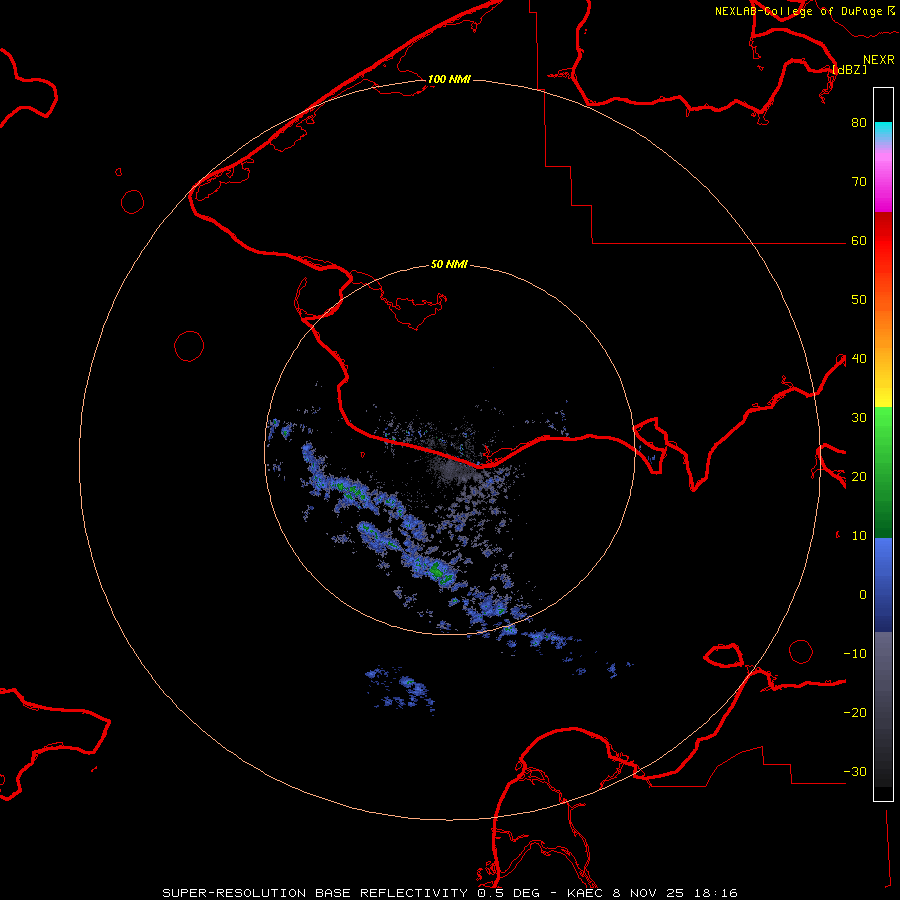Click the magenta-pink segment of the color bar

click(883, 178)
